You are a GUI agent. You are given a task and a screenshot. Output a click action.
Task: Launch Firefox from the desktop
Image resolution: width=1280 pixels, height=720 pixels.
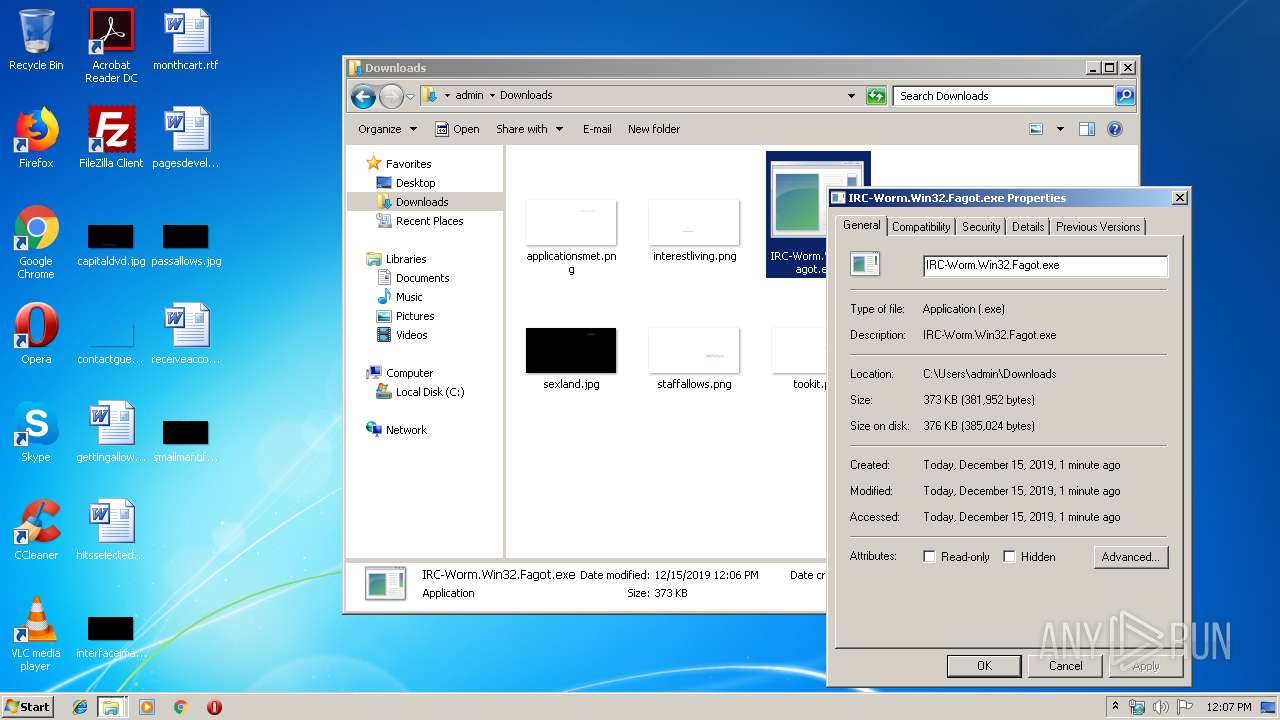(36, 138)
